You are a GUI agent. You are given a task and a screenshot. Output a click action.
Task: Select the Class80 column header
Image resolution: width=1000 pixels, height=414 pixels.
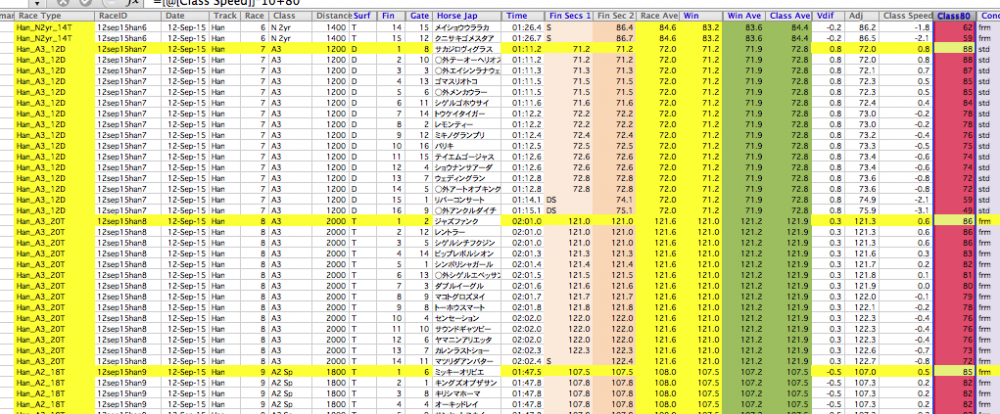click(x=956, y=17)
